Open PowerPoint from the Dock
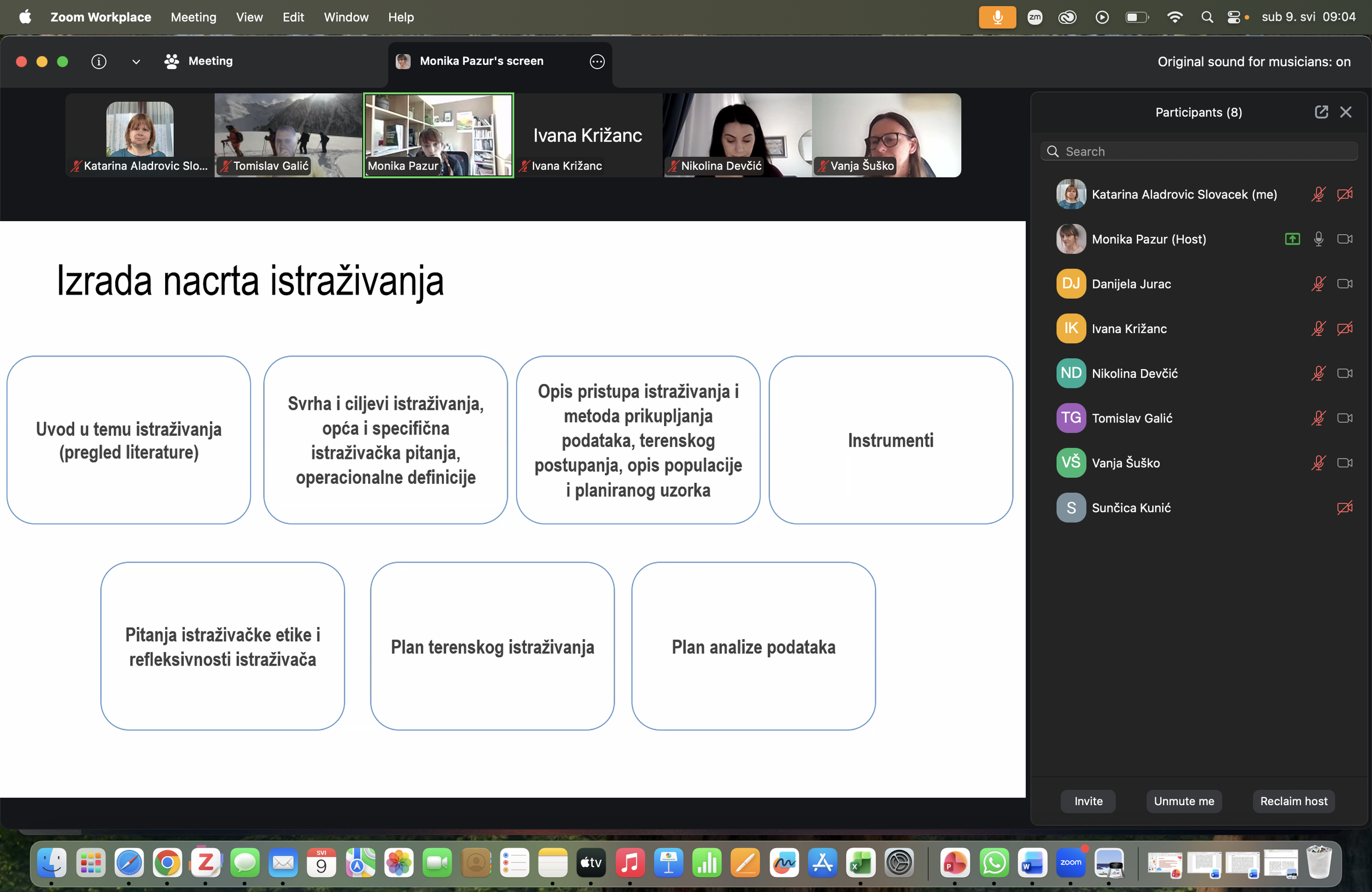This screenshot has width=1372, height=892. (x=955, y=862)
